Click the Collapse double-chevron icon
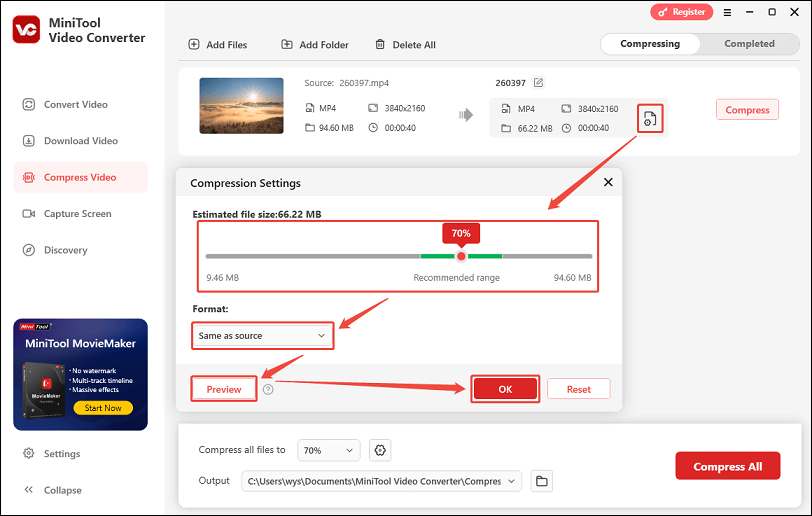Image resolution: width=812 pixels, height=516 pixels. point(28,490)
